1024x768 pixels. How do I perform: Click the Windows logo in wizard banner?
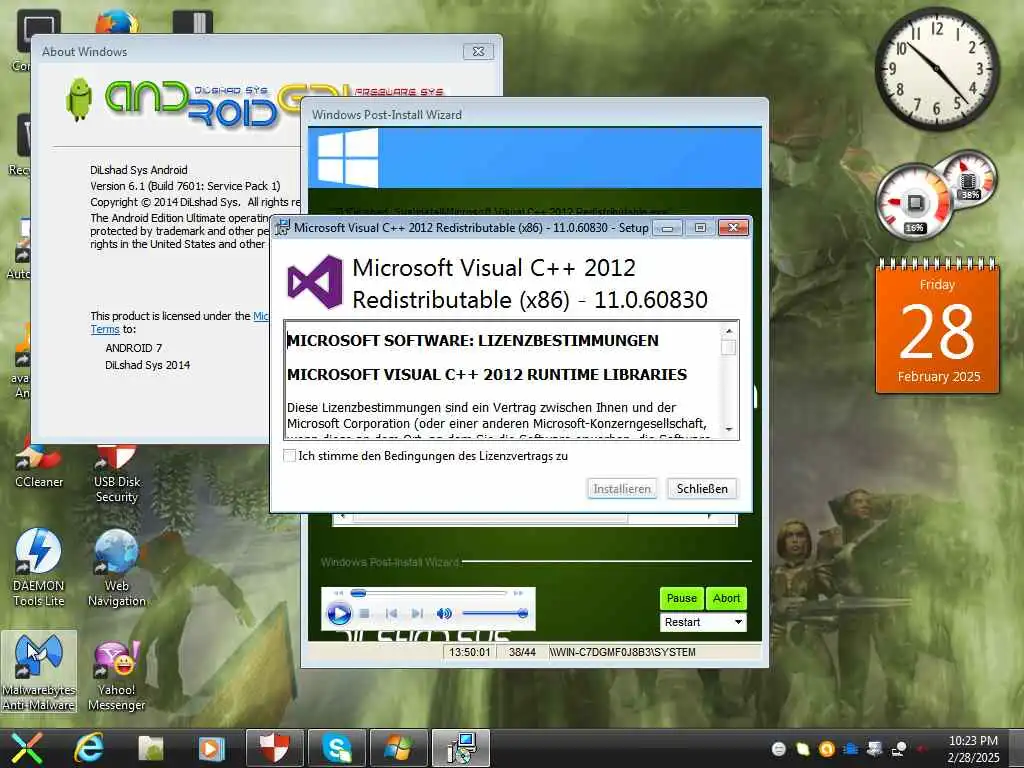click(347, 157)
